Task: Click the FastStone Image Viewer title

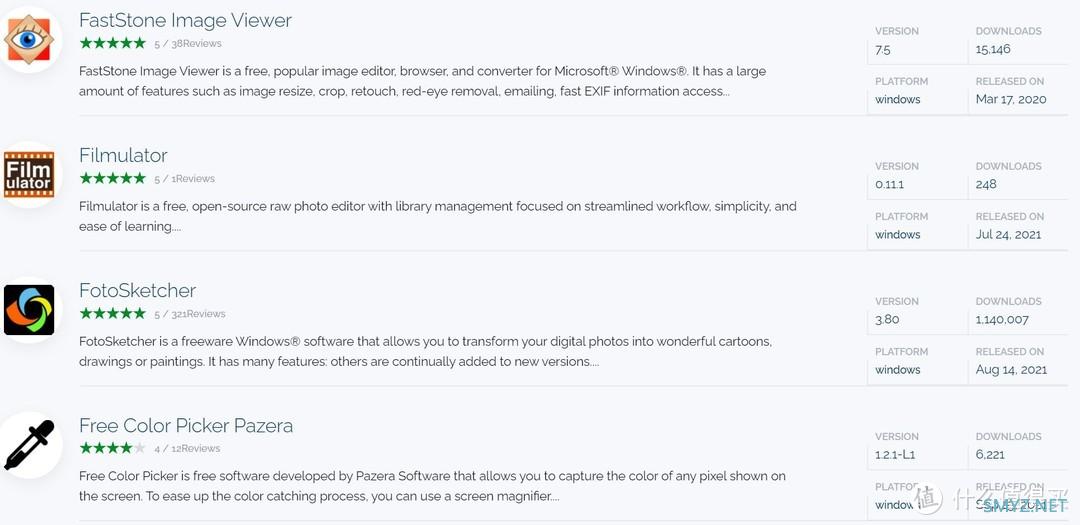Action: (185, 20)
